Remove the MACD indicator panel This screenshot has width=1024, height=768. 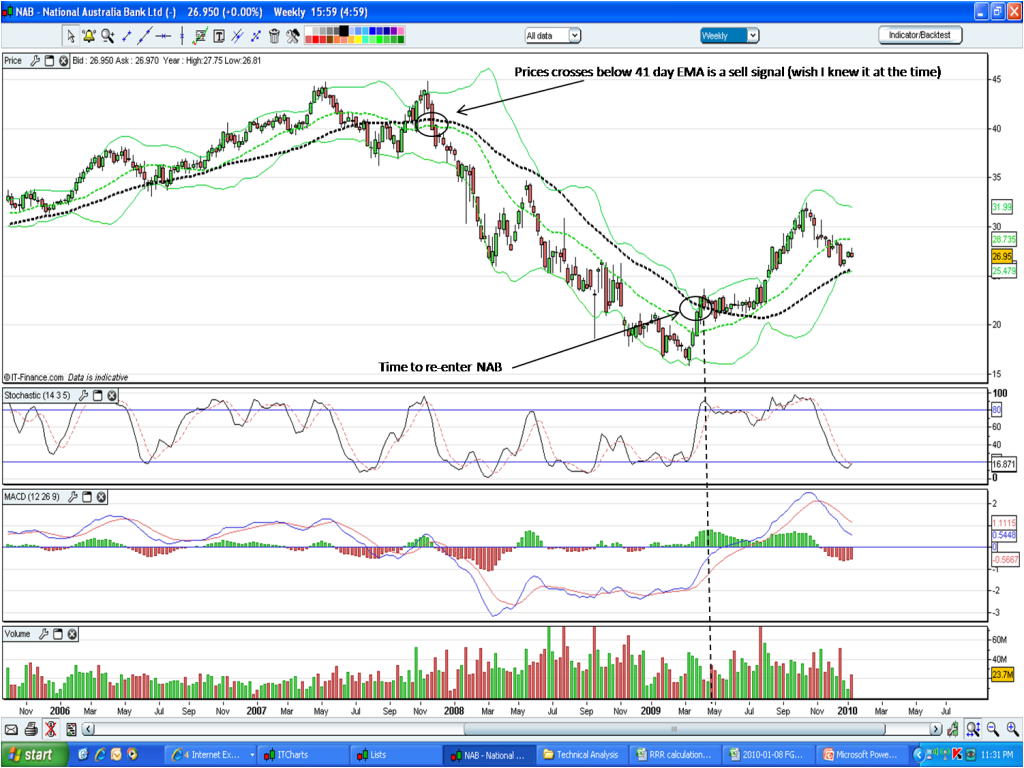point(101,498)
